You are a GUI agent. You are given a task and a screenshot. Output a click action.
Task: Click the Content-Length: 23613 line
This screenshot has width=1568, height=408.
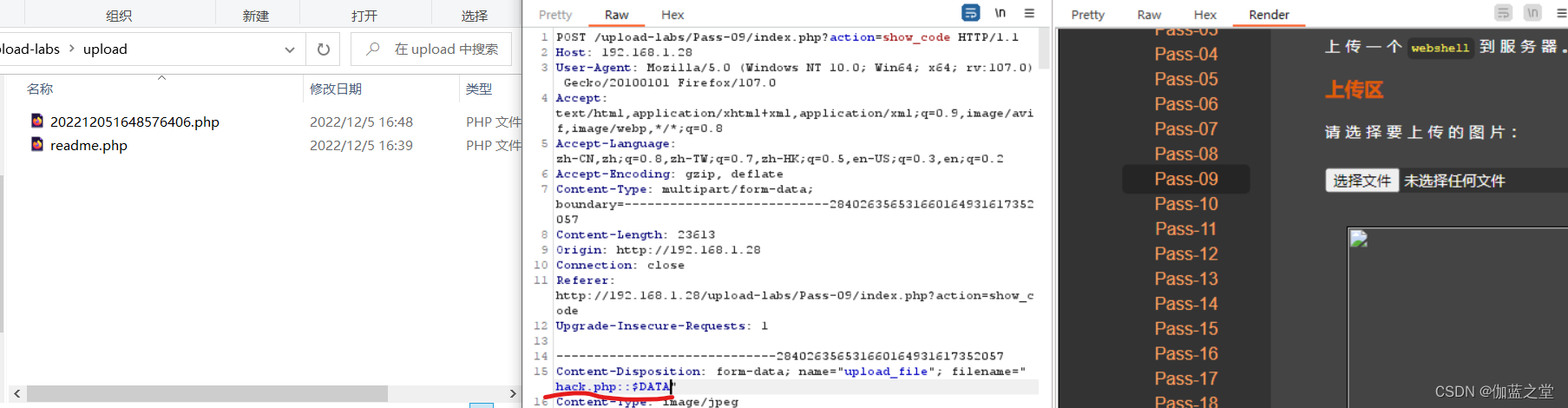635,234
